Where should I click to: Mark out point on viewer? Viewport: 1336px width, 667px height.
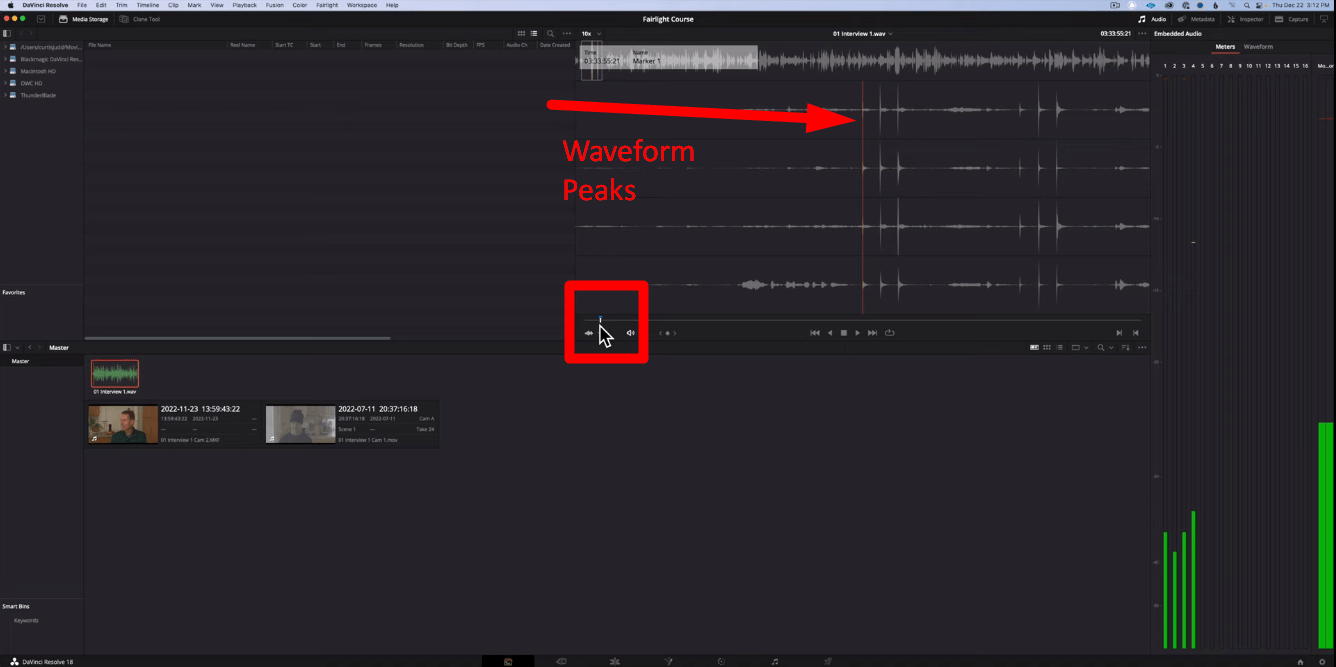tap(1135, 333)
